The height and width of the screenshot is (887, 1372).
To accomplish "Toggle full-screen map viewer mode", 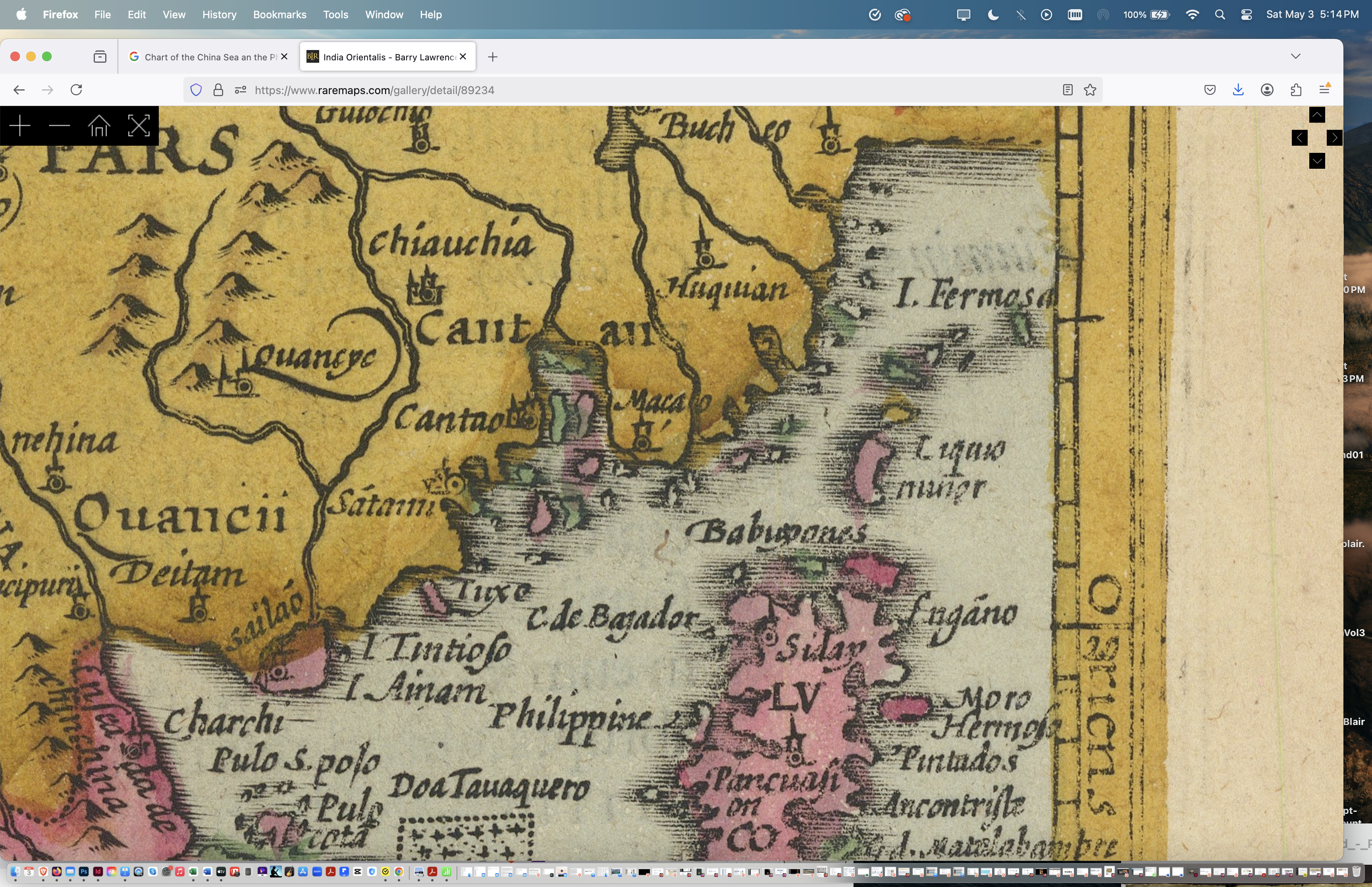I will 139,125.
